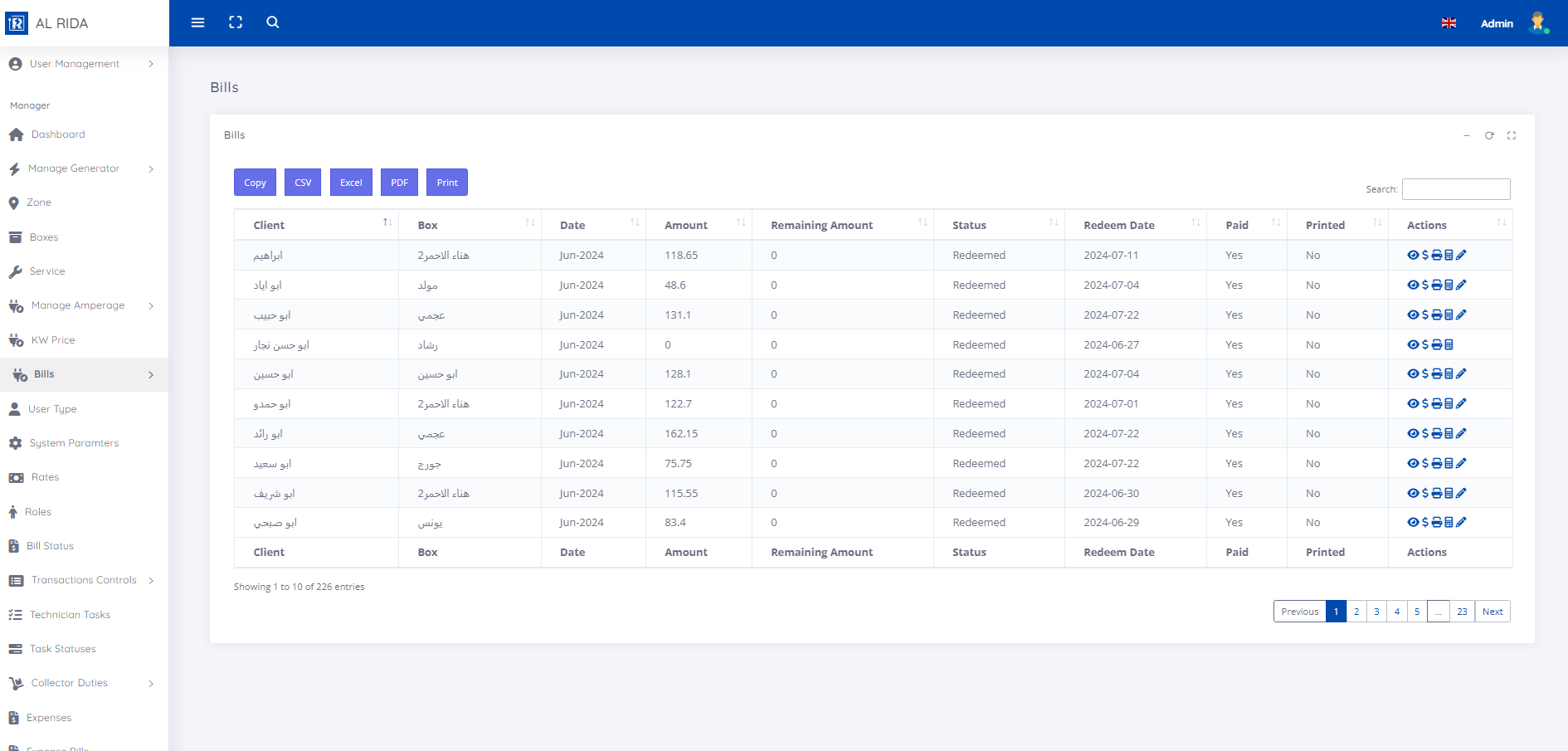Export the bills table to Excel
This screenshot has width=1568, height=751.
351,183
